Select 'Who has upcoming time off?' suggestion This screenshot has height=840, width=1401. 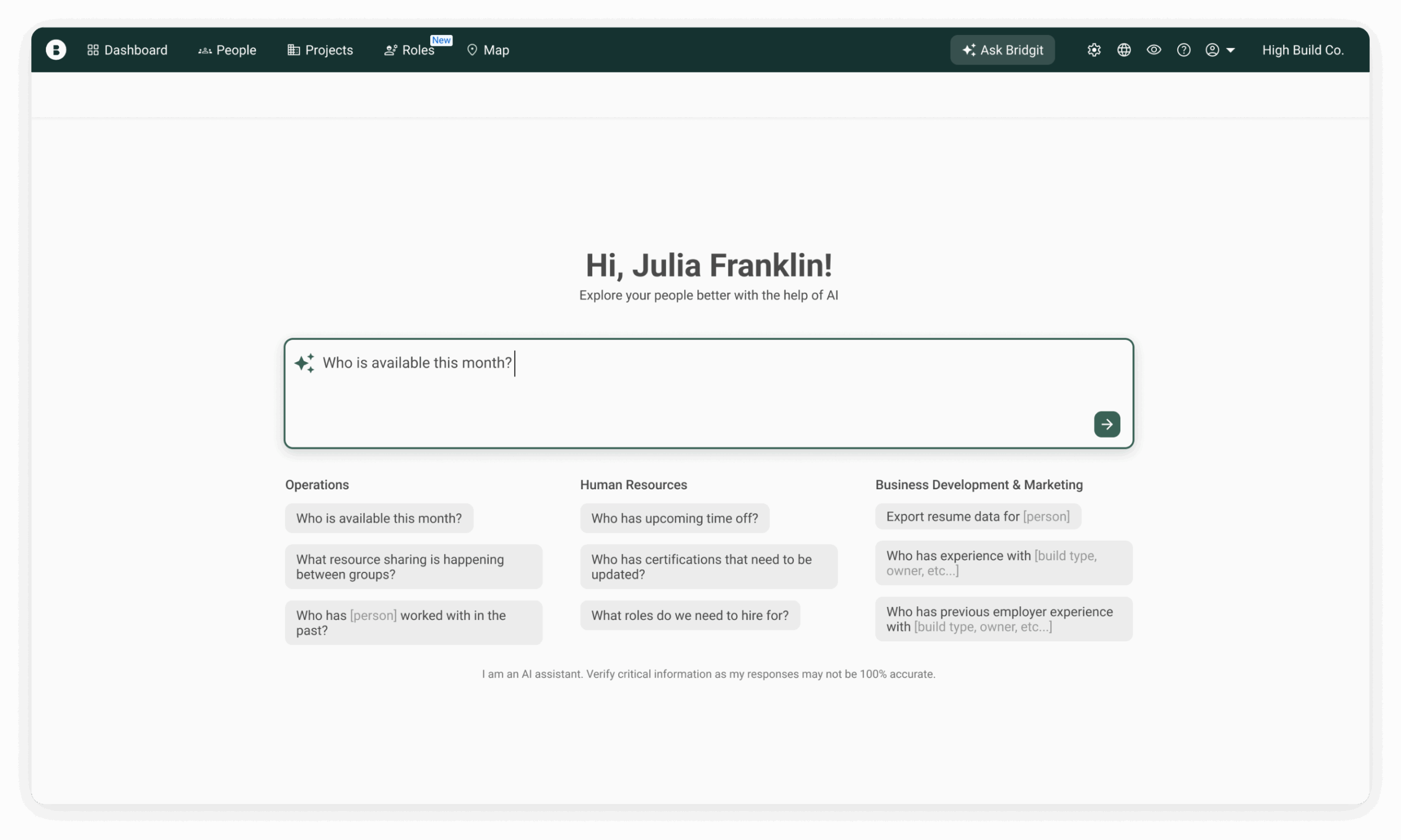[674, 518]
